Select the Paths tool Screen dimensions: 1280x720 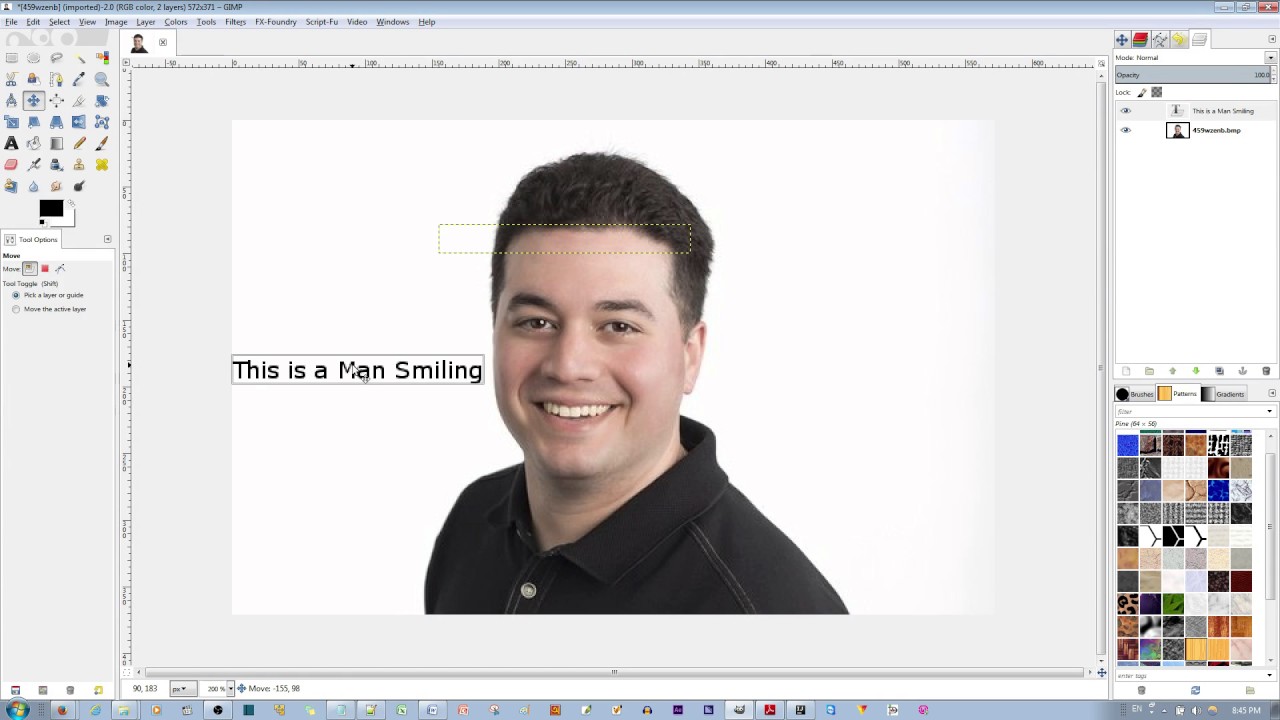56,79
